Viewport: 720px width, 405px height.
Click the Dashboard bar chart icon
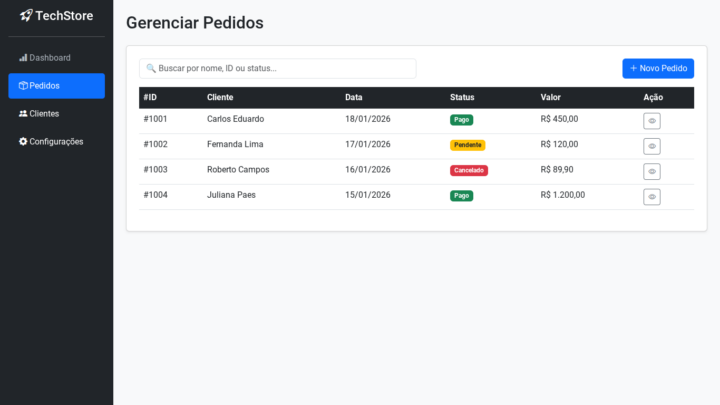pos(23,58)
